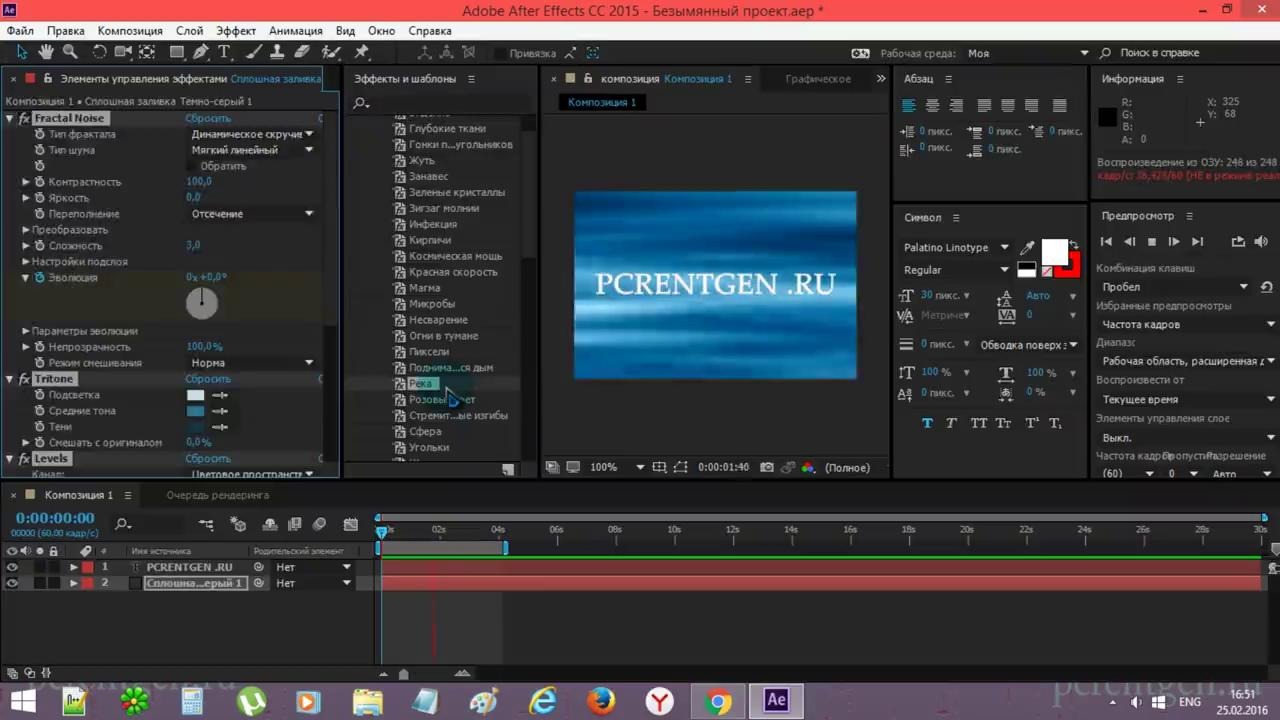Select the Магма preset
Screen dimensions: 1280x720
(424, 288)
